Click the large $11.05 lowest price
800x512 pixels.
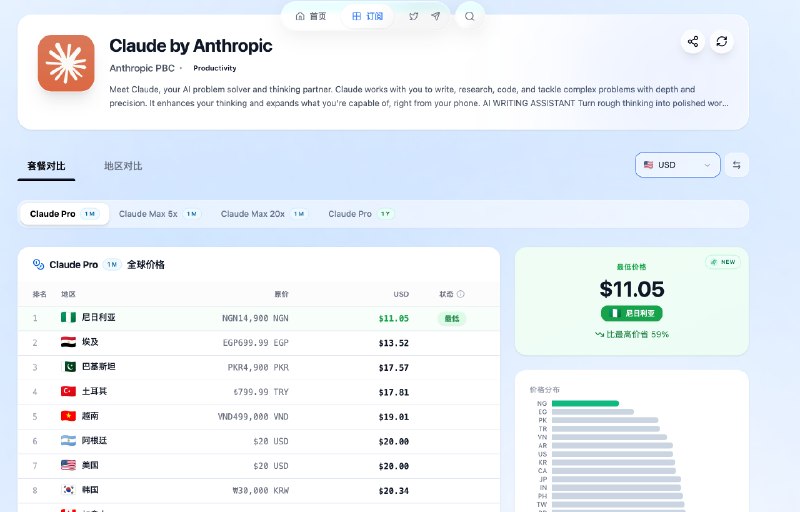click(632, 289)
